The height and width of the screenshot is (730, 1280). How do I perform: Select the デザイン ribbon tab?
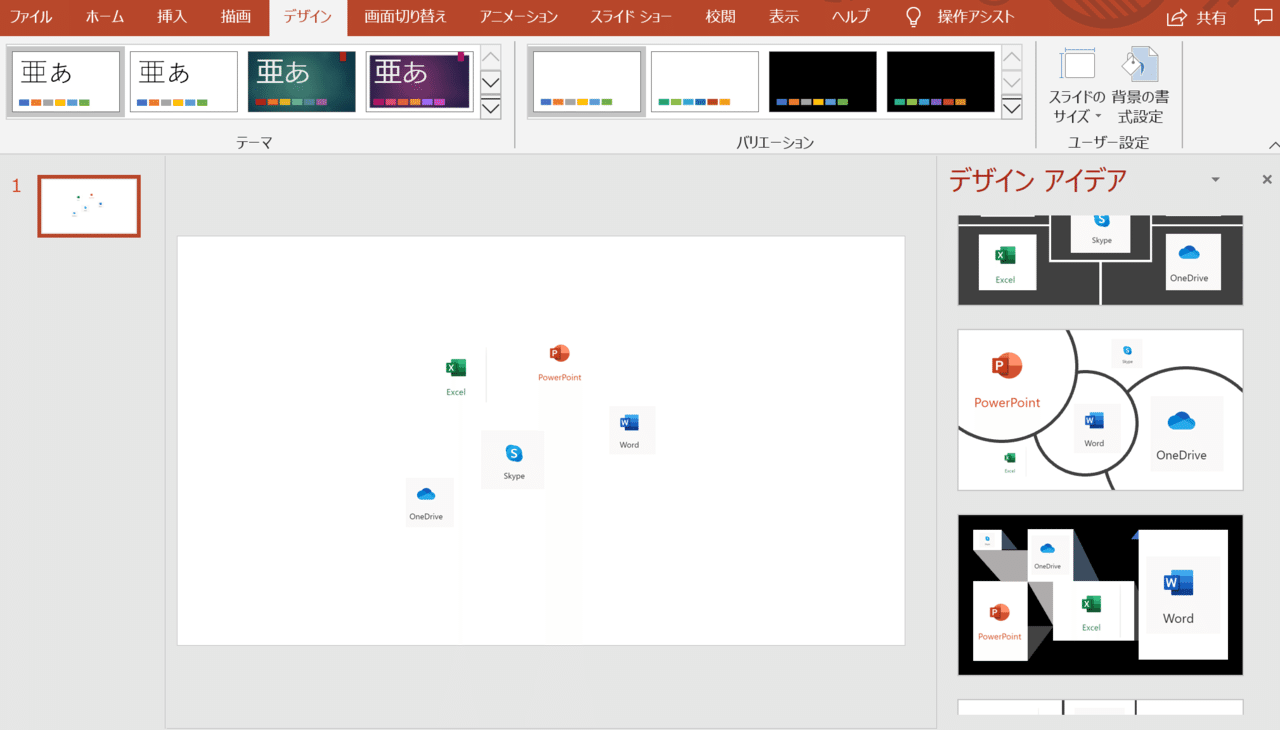[x=308, y=17]
